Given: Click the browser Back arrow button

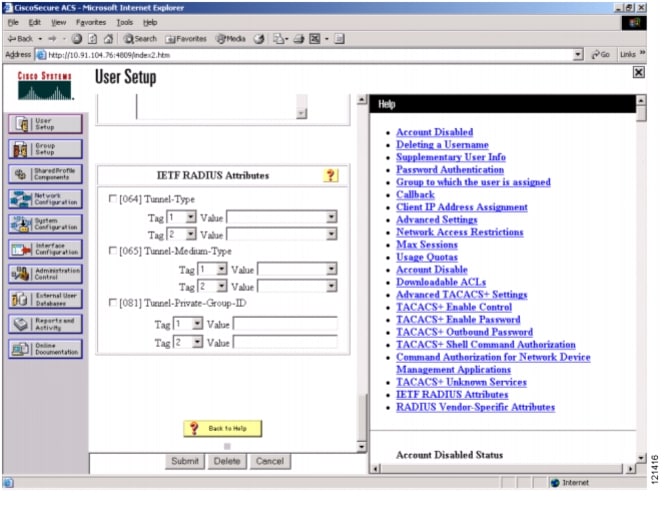Looking at the screenshot, I should [20, 39].
